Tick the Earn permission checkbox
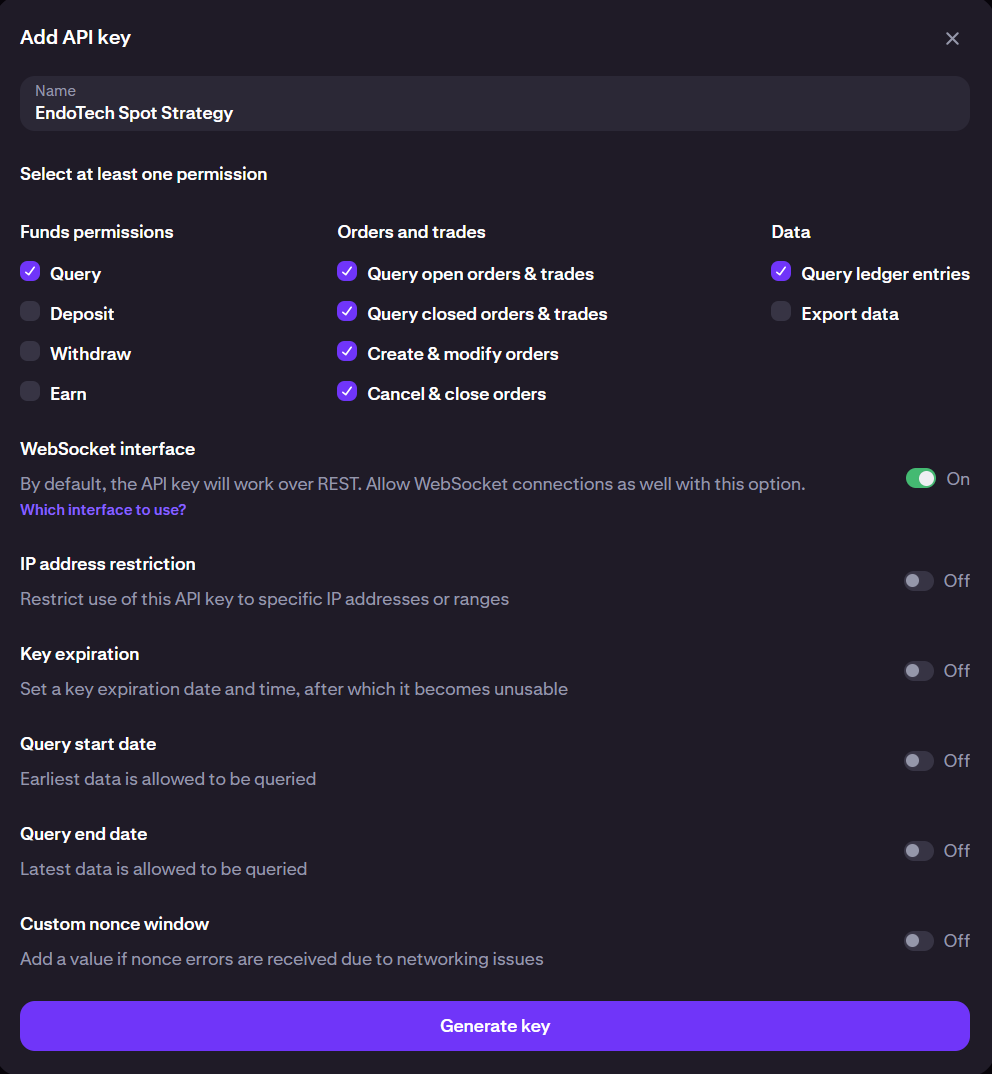Viewport: 992px width, 1074px height. click(x=31, y=392)
